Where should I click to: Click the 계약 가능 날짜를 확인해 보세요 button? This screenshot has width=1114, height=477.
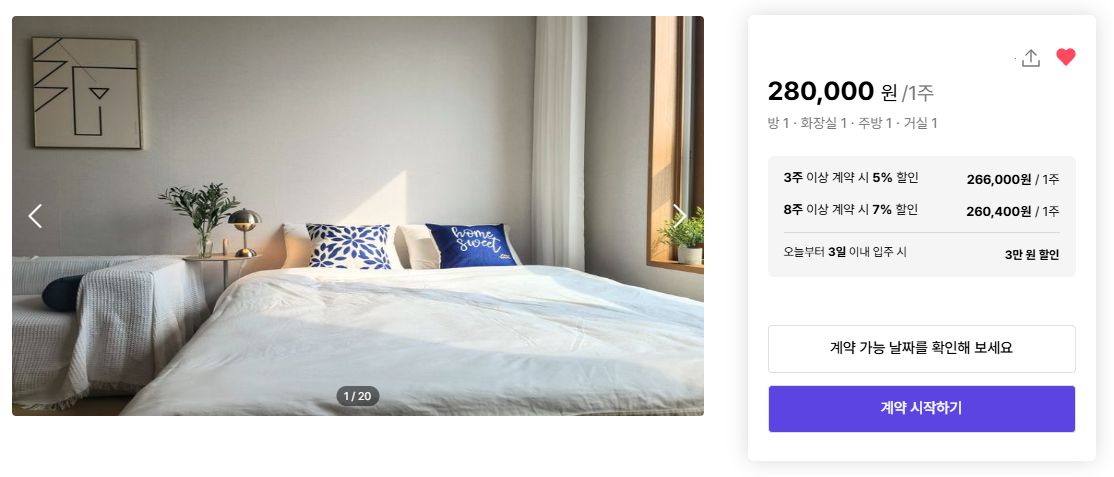[921, 348]
